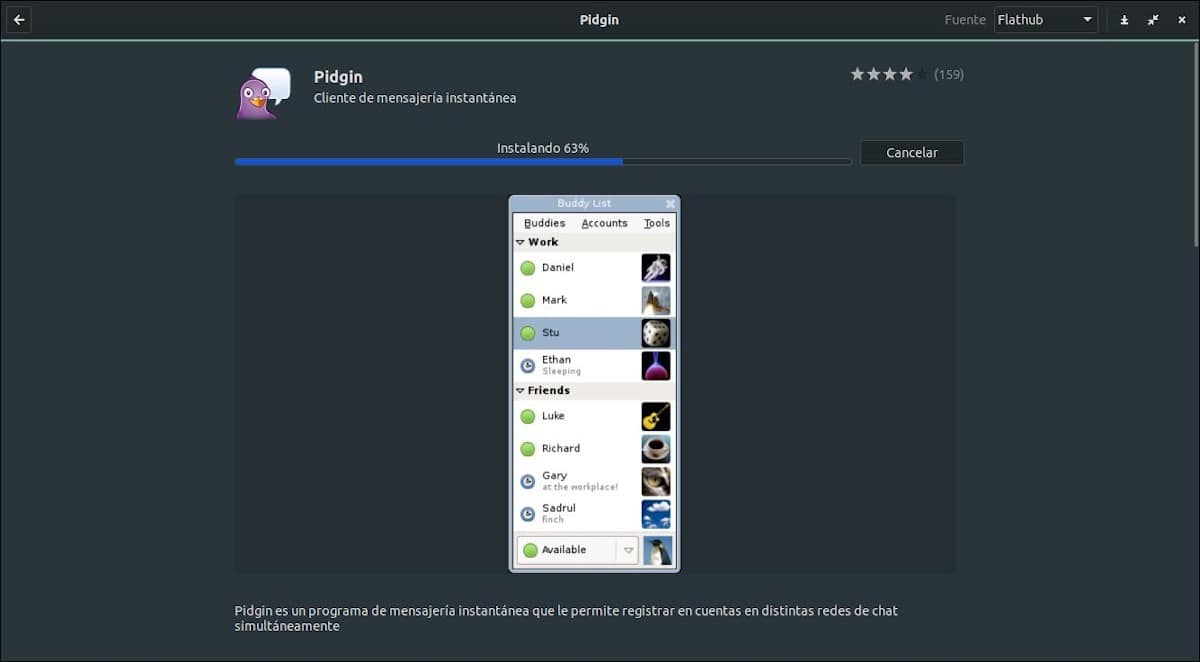1200x662 pixels.
Task: Cancel the Pidgin installation
Action: point(912,153)
